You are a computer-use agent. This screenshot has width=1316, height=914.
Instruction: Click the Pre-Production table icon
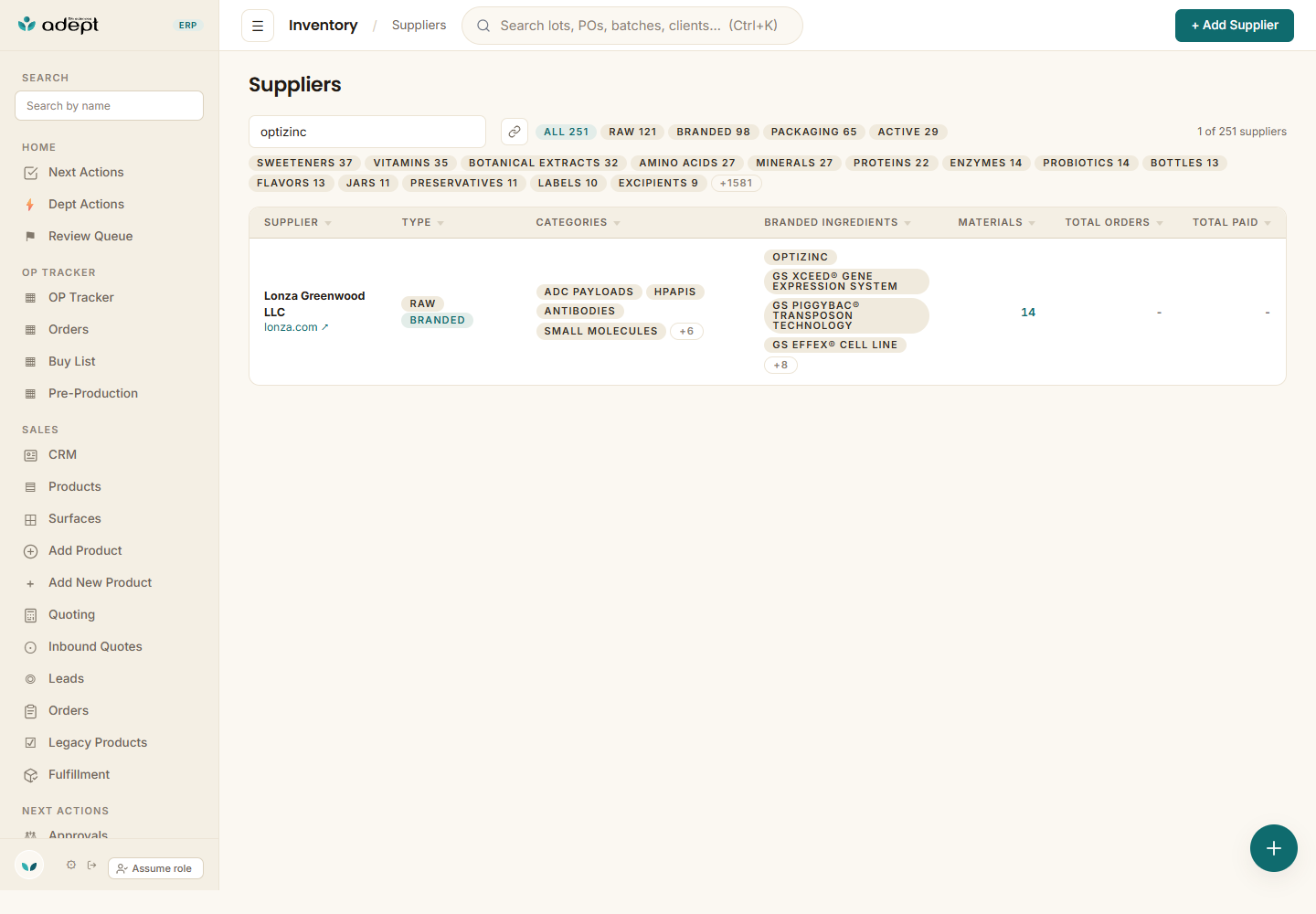(x=30, y=394)
